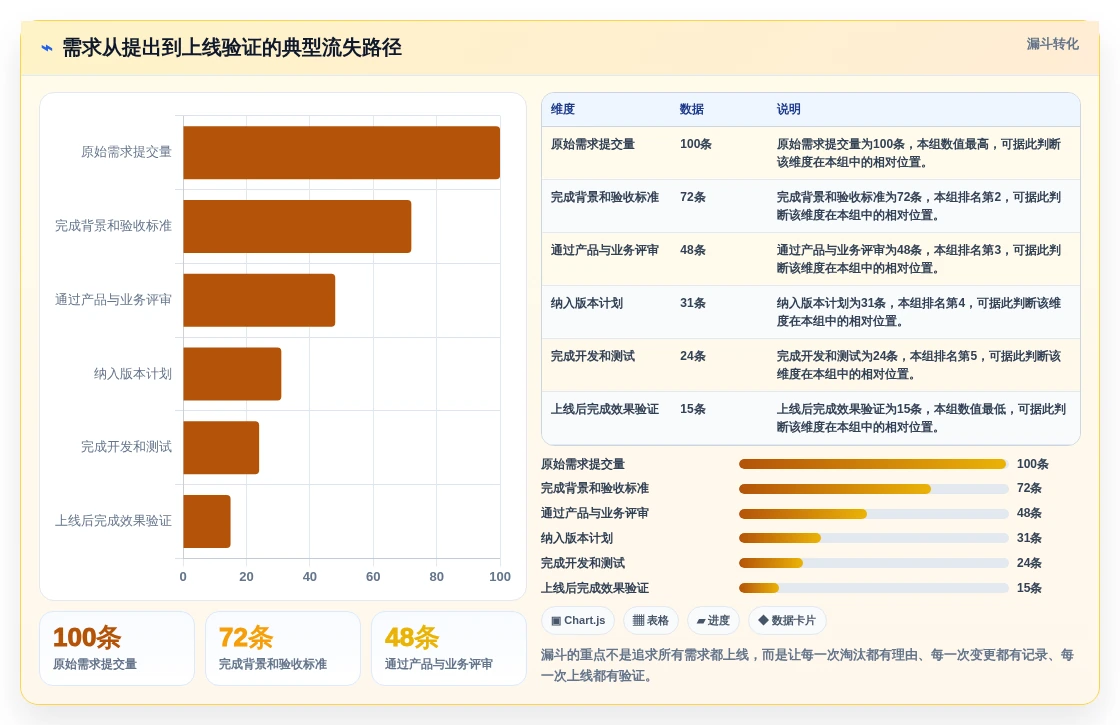Click the explanation text beginning 纳入版本计划为31条
The height and width of the screenshot is (725, 1120).
pyautogui.click(x=919, y=312)
